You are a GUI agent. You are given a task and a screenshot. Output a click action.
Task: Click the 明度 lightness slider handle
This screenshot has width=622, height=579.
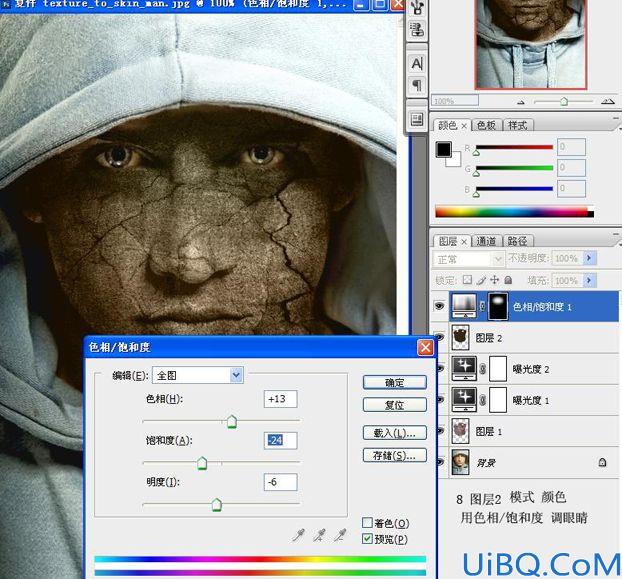pos(217,505)
